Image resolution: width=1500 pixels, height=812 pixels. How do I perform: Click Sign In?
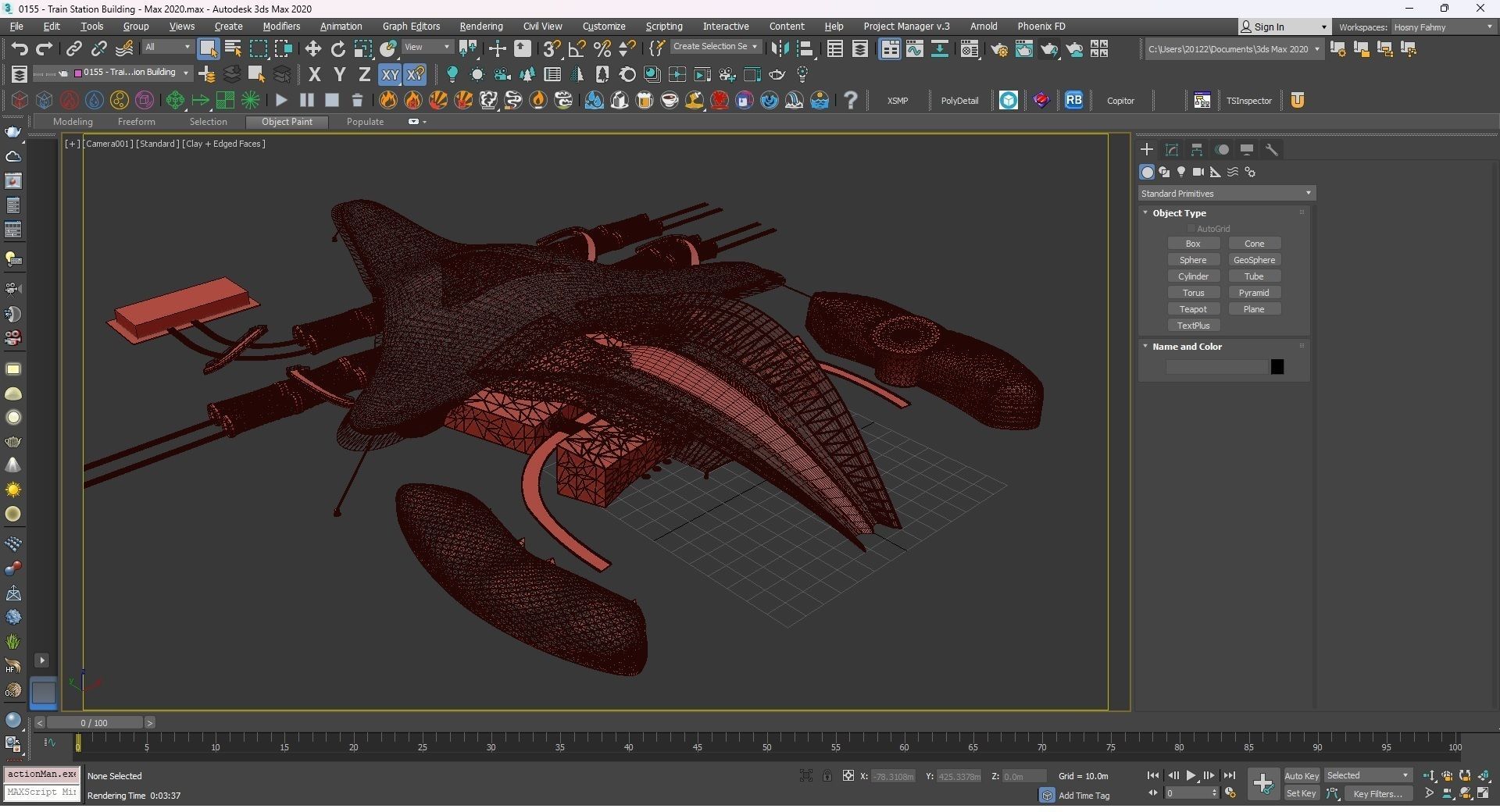click(x=1284, y=27)
